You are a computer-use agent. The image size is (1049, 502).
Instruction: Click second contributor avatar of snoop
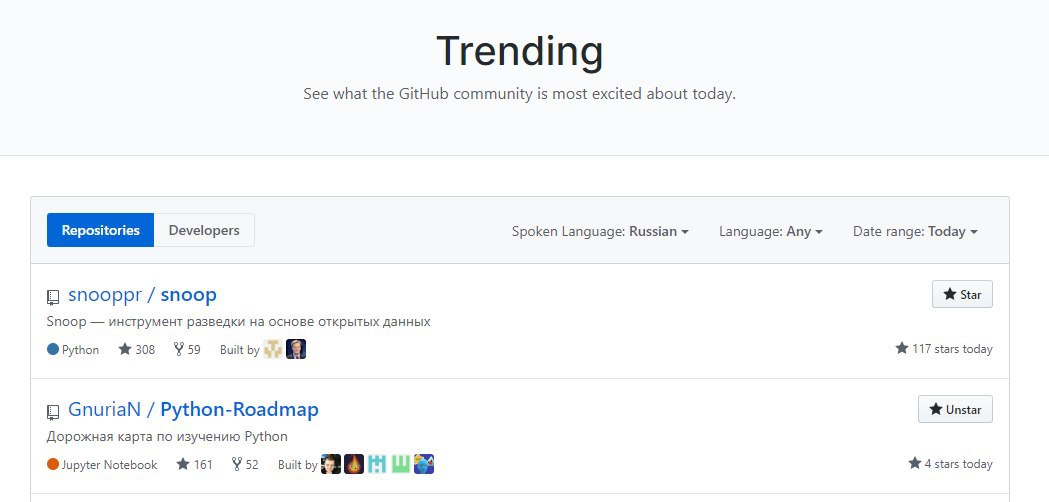click(296, 349)
